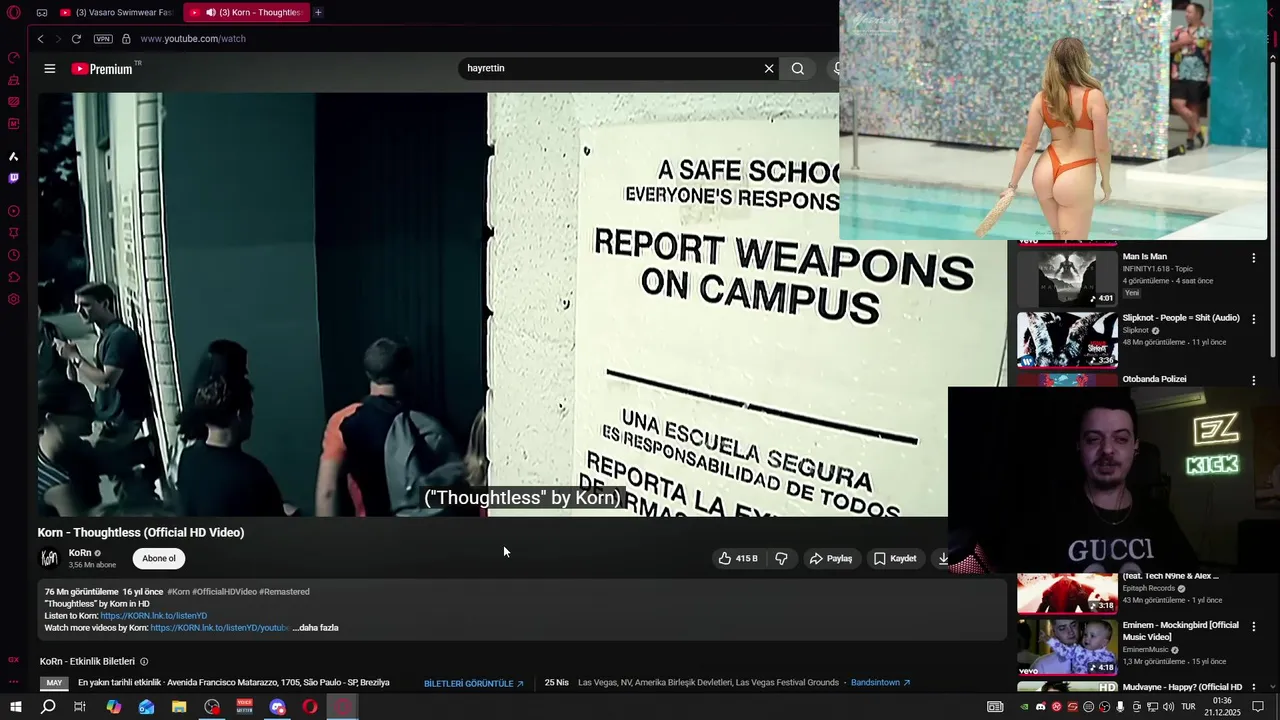Switch to Vasaro Swimwear tab

point(115,13)
